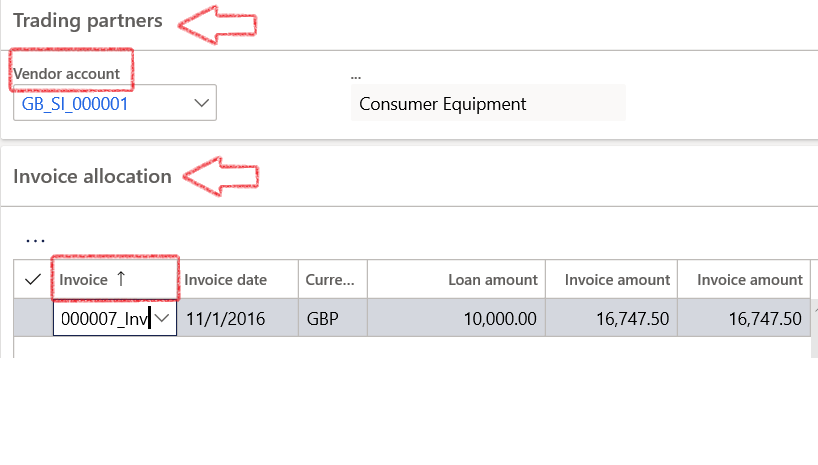This screenshot has height=465, width=818.
Task: Click the GB_SI_000001 vendor account link
Action: pyautogui.click(x=75, y=104)
